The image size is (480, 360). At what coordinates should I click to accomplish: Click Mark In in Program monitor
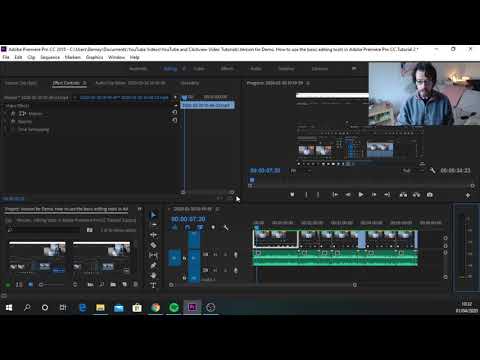pos(306,195)
